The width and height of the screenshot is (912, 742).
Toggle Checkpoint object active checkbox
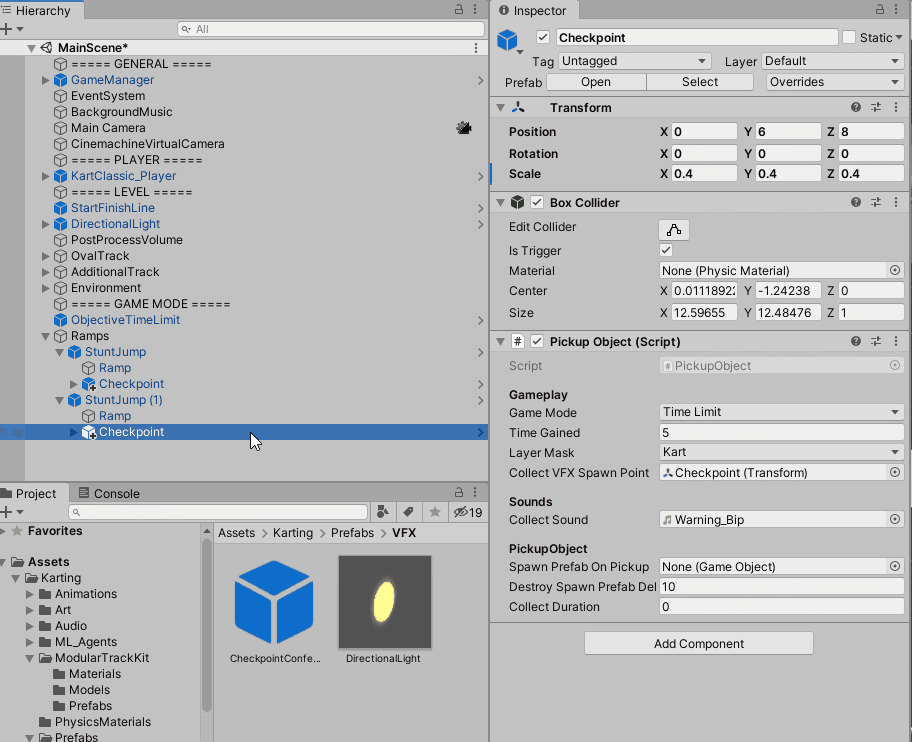tap(543, 37)
